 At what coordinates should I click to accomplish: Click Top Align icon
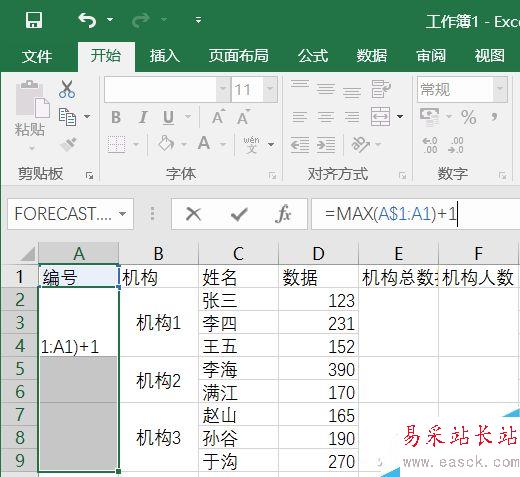[x=300, y=84]
